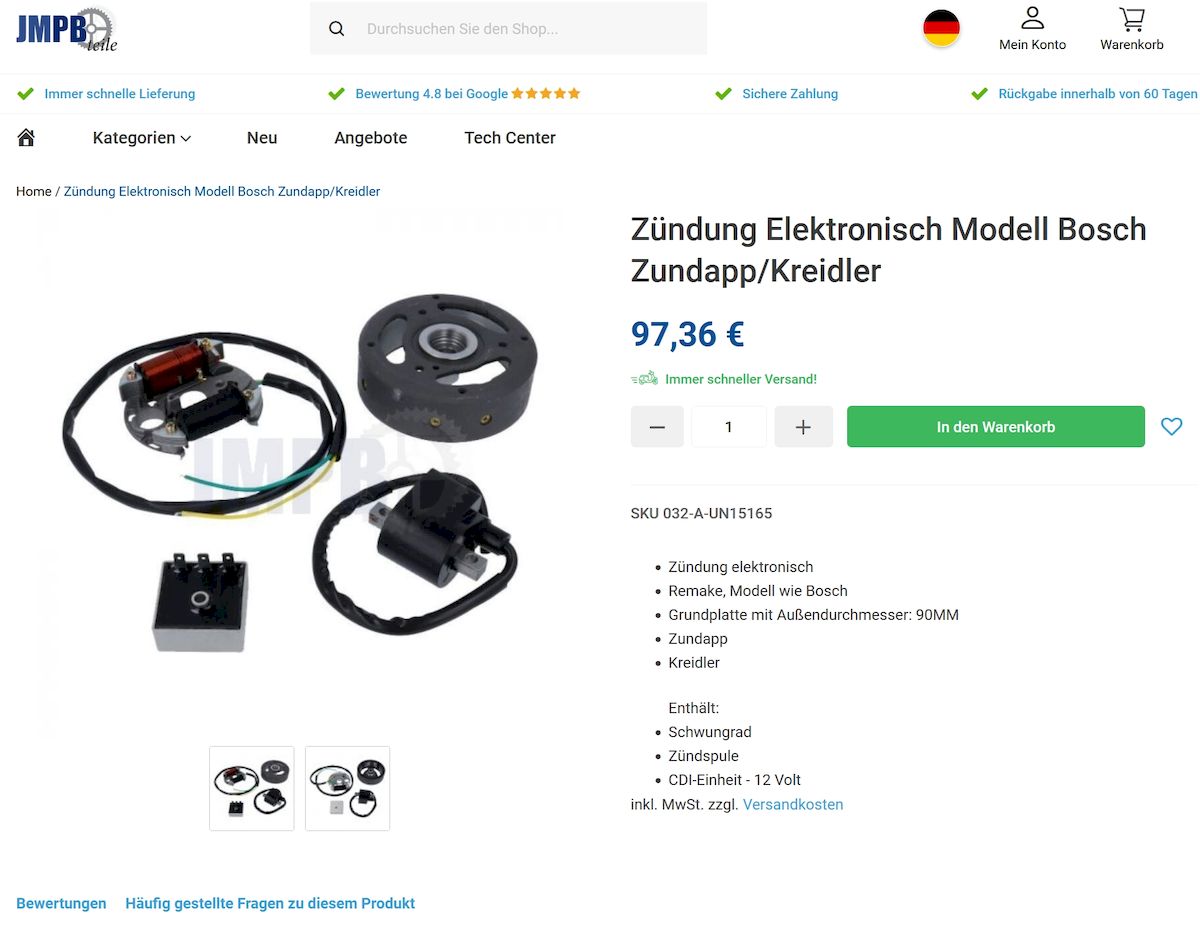Select the German flag language icon

(x=941, y=28)
